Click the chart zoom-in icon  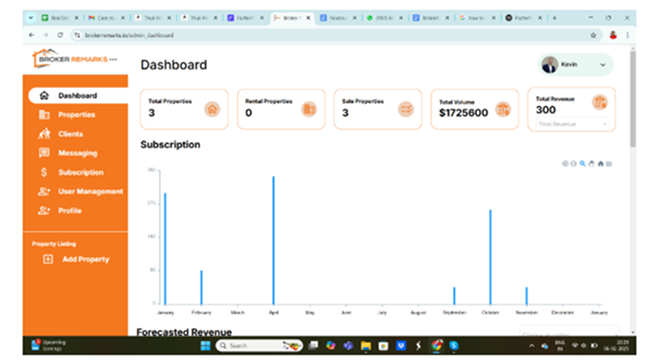tap(565, 164)
